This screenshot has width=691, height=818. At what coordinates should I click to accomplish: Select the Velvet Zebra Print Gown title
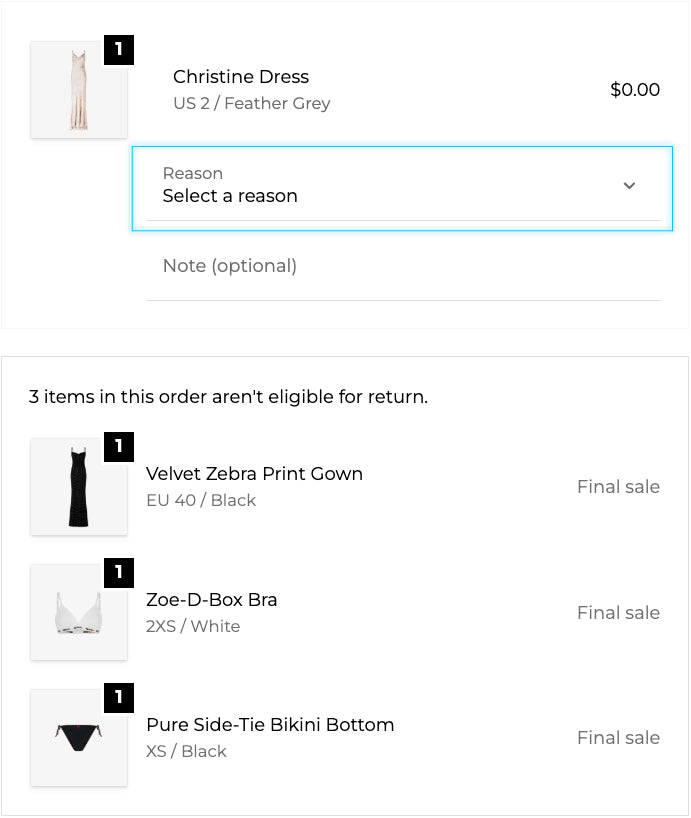[x=254, y=474]
